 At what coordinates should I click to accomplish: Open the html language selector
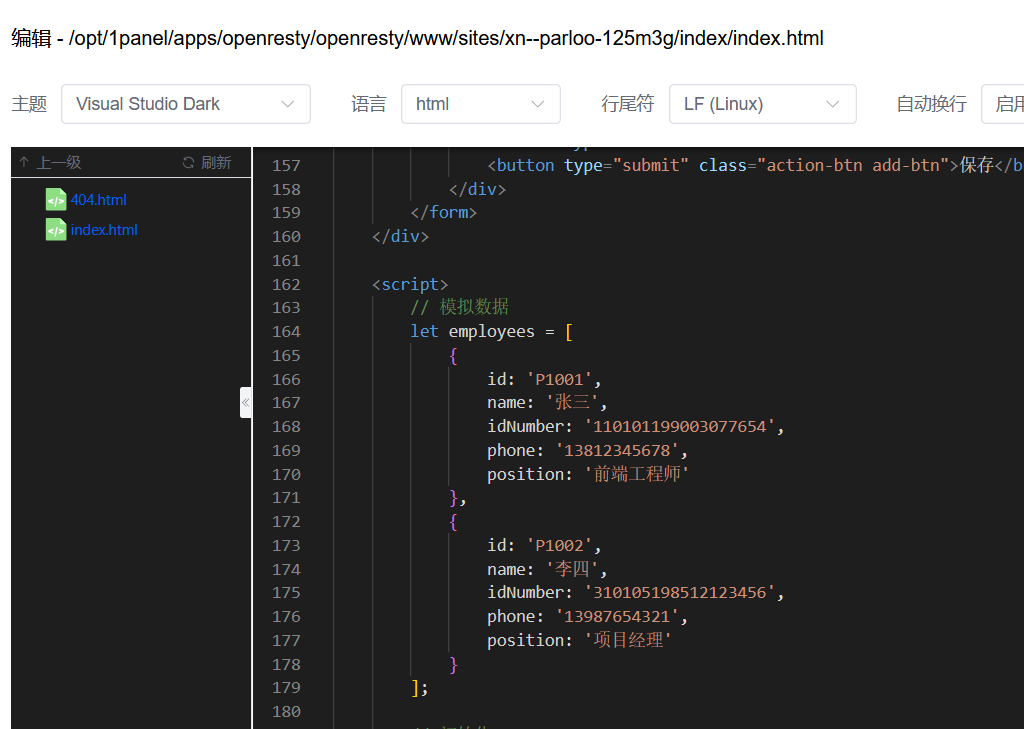click(480, 104)
